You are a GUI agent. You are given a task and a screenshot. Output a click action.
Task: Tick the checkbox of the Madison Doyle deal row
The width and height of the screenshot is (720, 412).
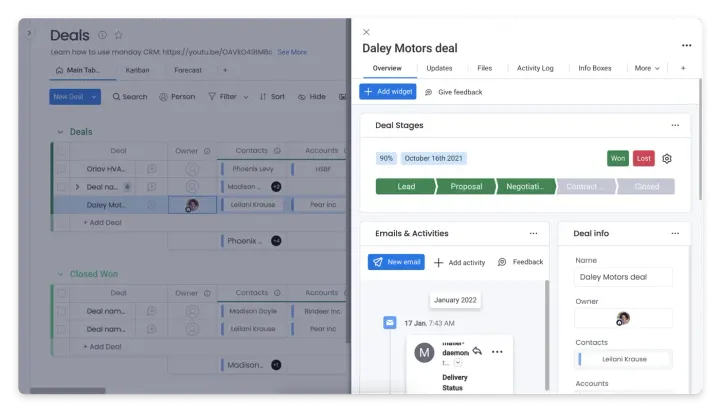(61, 311)
